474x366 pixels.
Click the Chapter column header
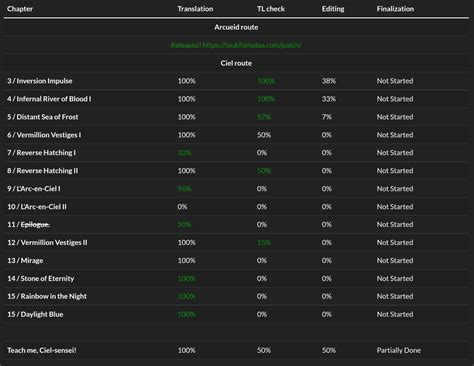point(20,9)
